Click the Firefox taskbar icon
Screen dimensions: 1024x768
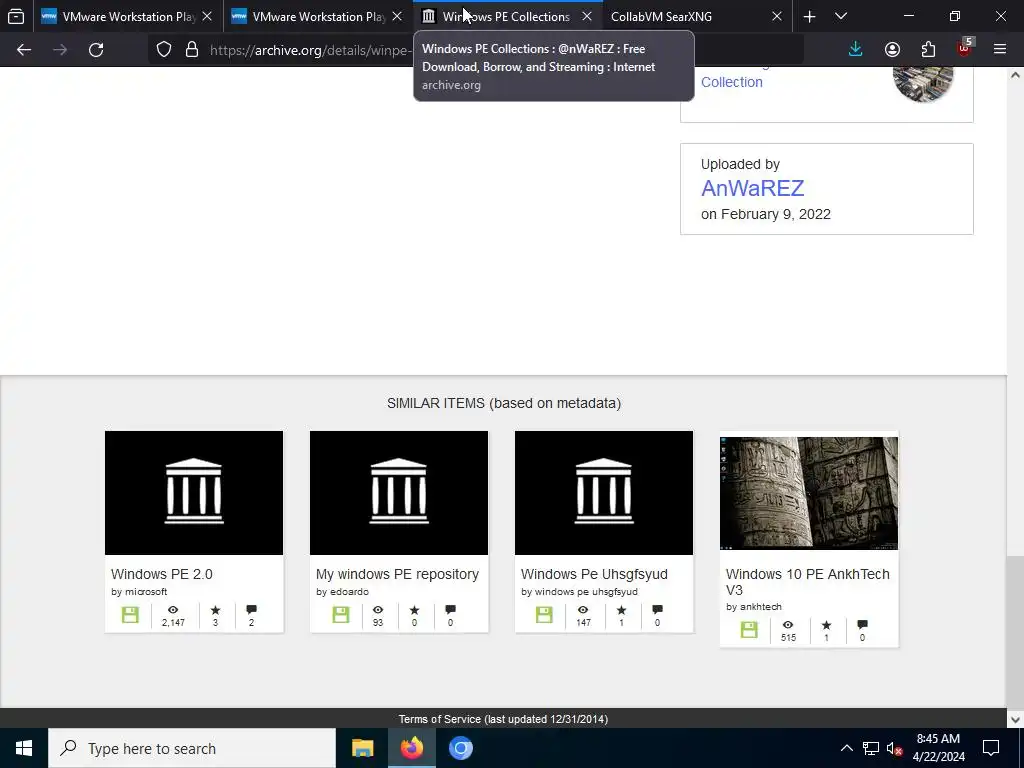[x=412, y=748]
